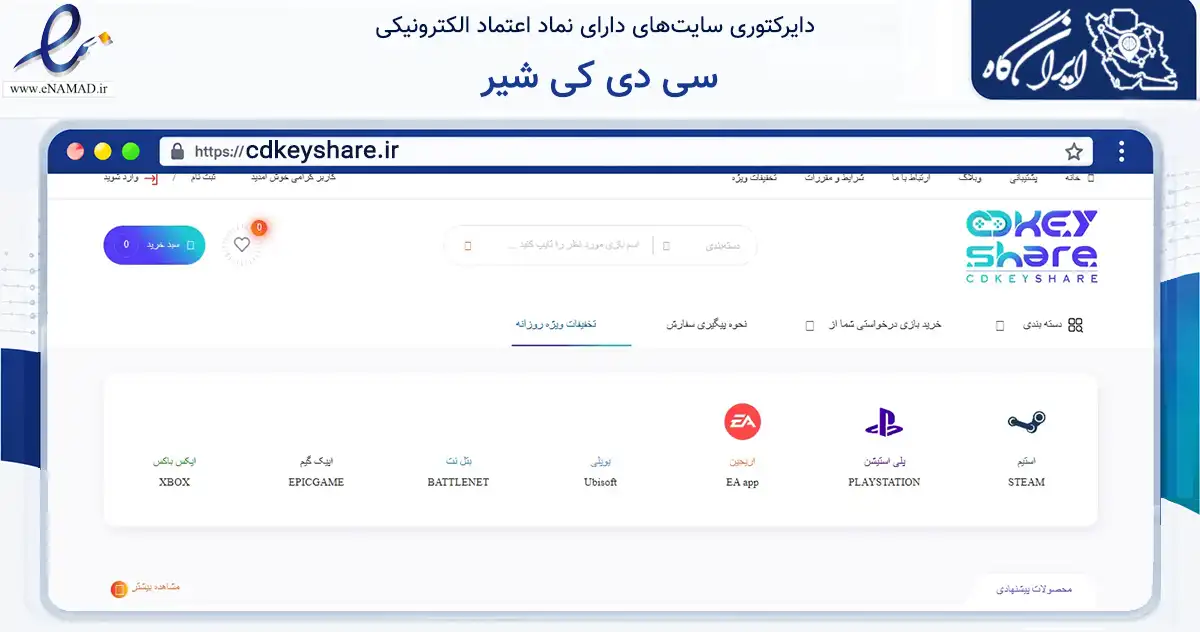Click the وارد شوید login link
The width and height of the screenshot is (1200, 632).
(x=120, y=178)
